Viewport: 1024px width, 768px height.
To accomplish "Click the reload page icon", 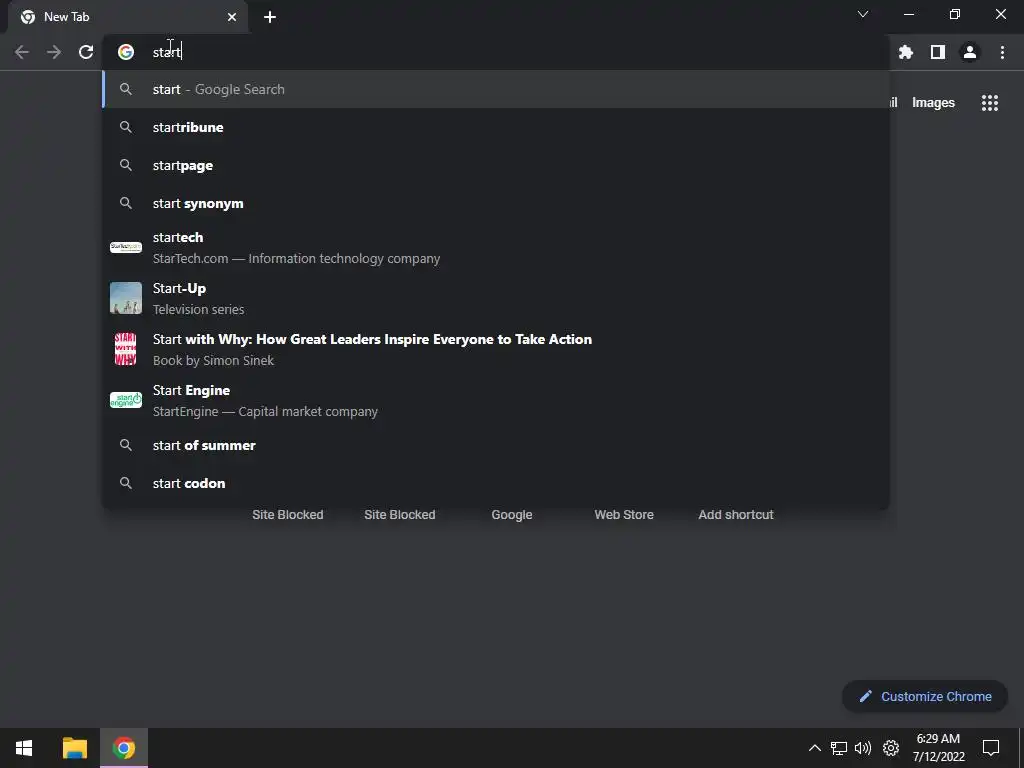I will point(86,52).
